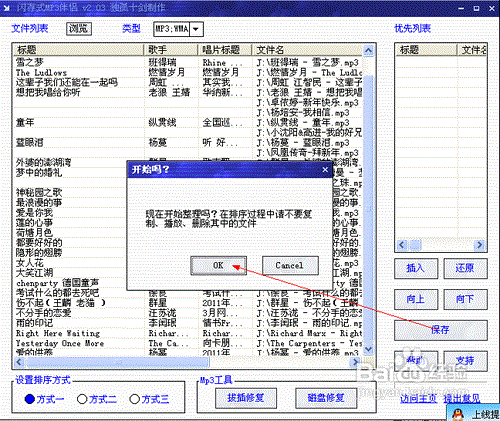Viewport: 500px width, 421px height.
Task: Click OK in the 开始吗 dialog
Action: point(218,265)
